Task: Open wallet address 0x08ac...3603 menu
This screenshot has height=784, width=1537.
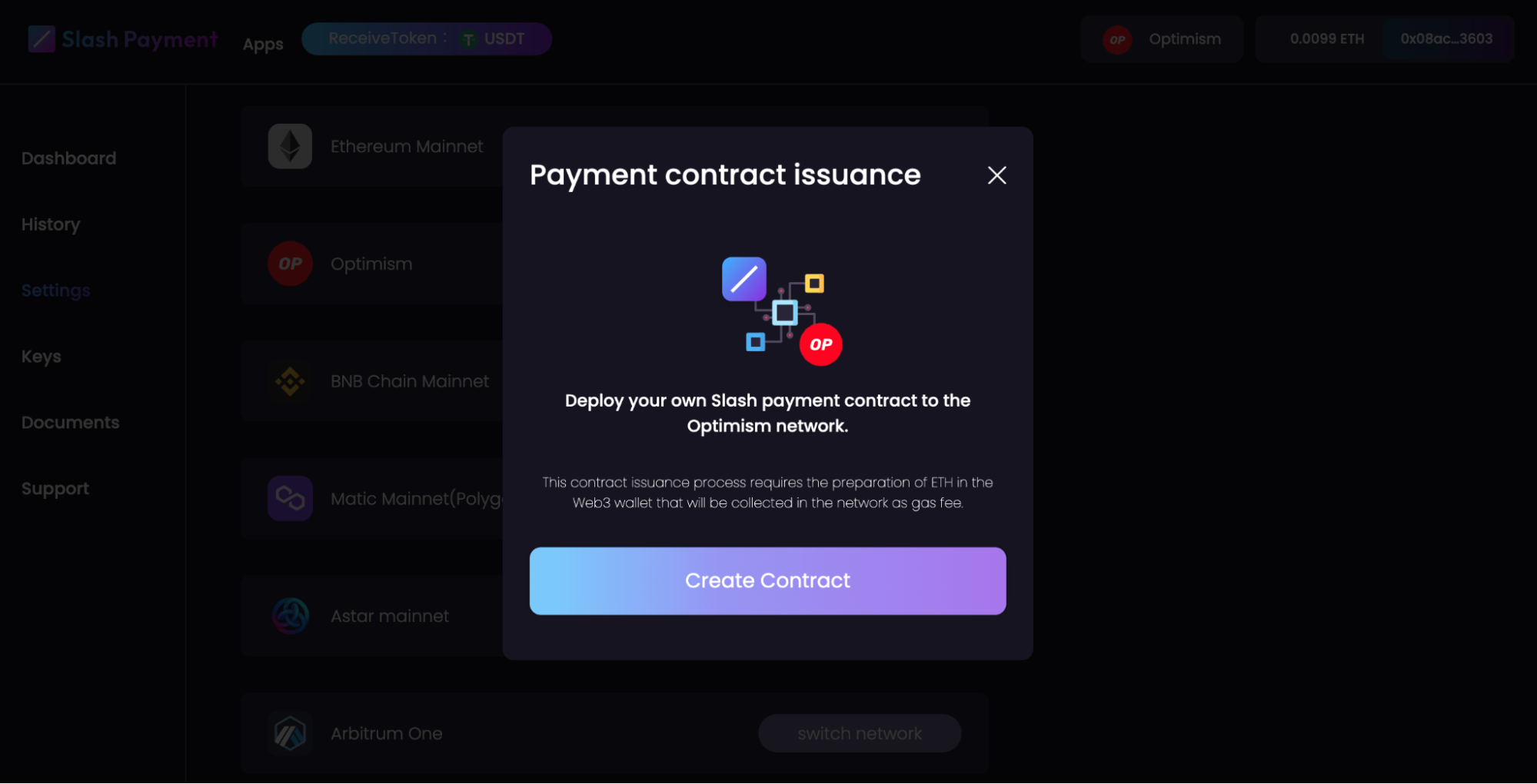Action: coord(1446,39)
